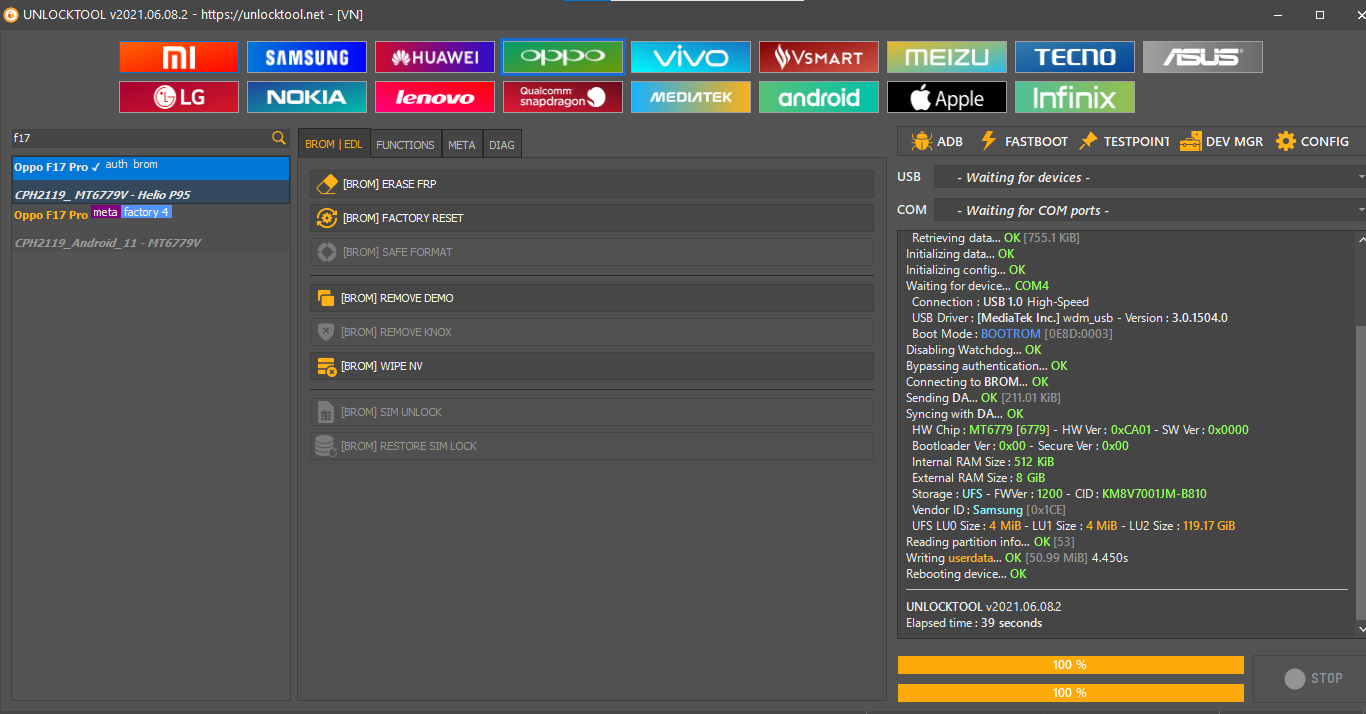This screenshot has height=714, width=1366.
Task: Run [BROM] WIPE NV
Action: (592, 366)
